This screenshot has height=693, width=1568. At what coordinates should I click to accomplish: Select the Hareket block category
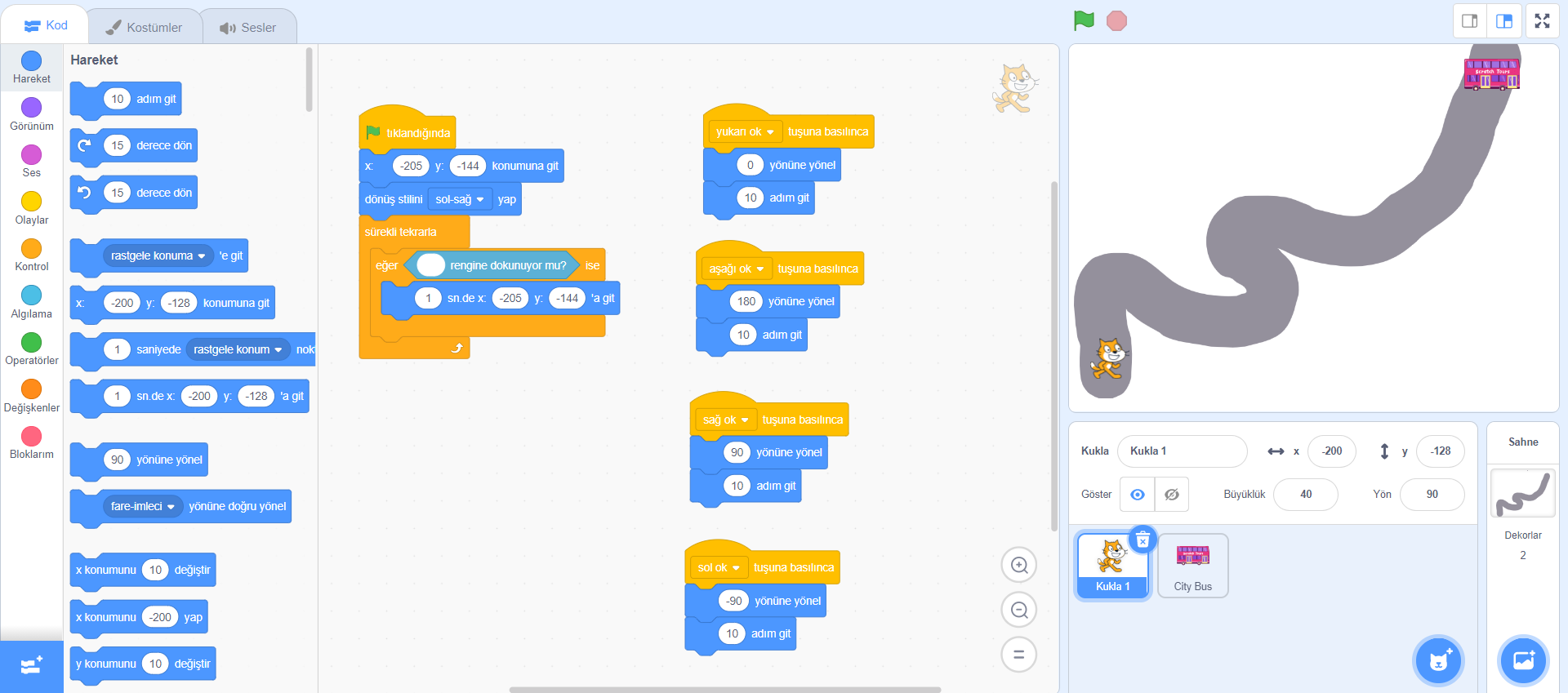[32, 67]
